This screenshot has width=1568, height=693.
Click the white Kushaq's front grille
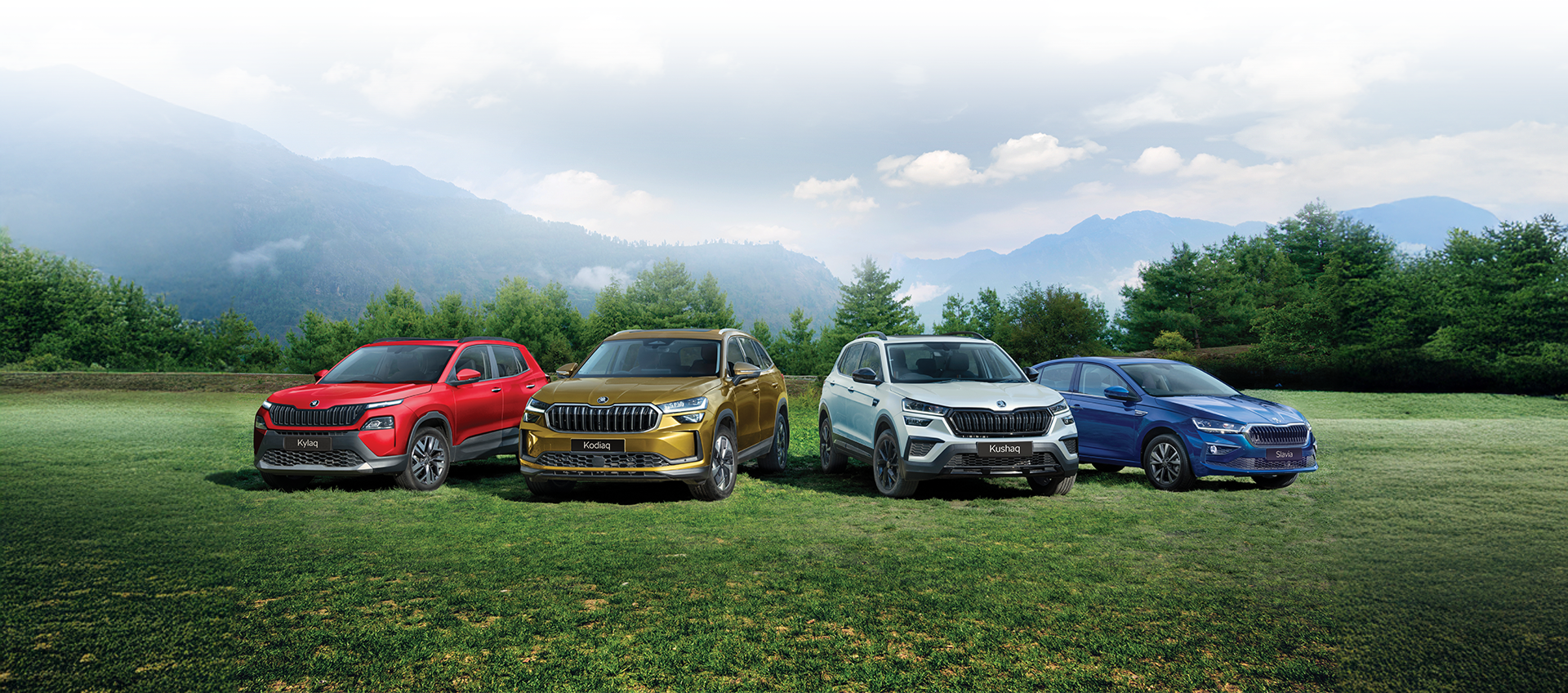pyautogui.click(x=1000, y=423)
